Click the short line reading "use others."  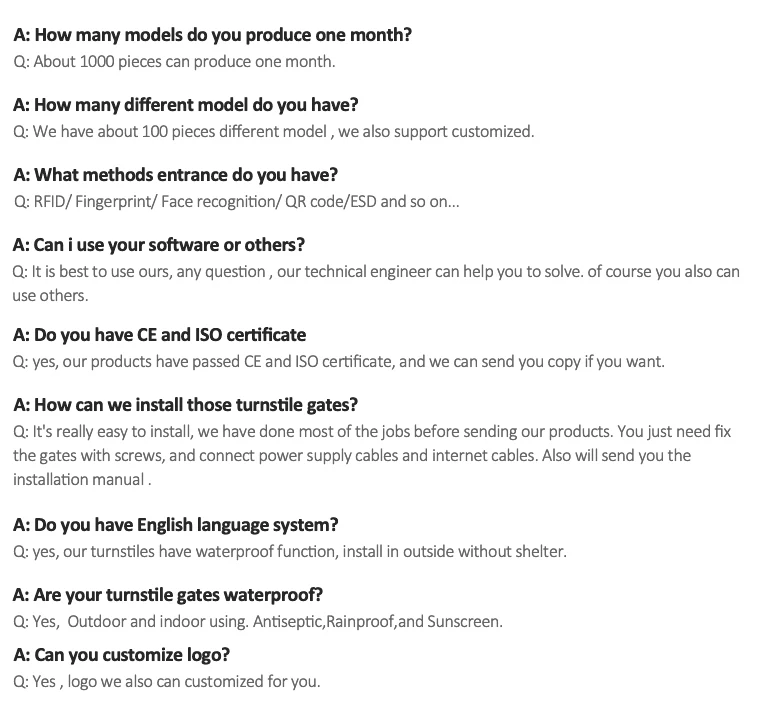[50, 295]
